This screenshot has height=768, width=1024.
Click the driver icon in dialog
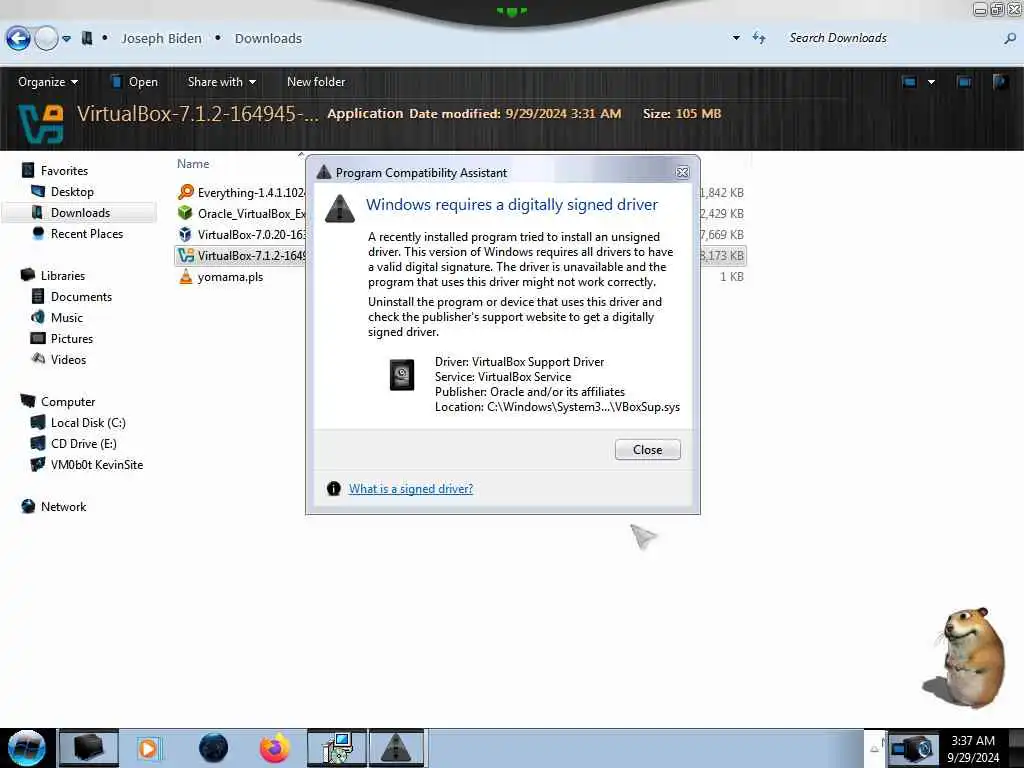402,375
